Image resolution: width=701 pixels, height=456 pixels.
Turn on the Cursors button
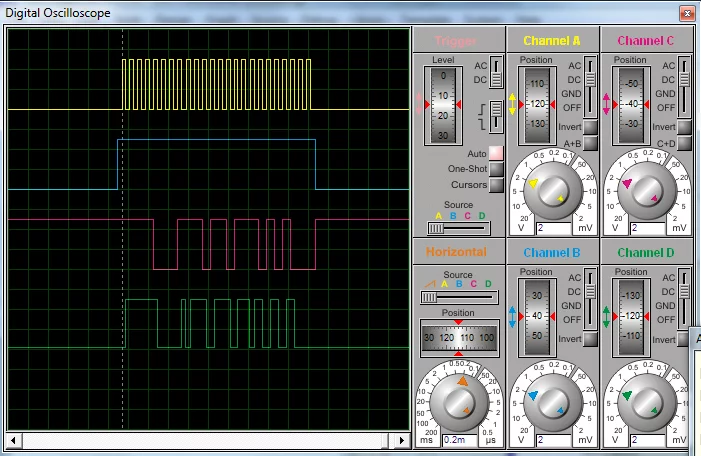(495, 185)
